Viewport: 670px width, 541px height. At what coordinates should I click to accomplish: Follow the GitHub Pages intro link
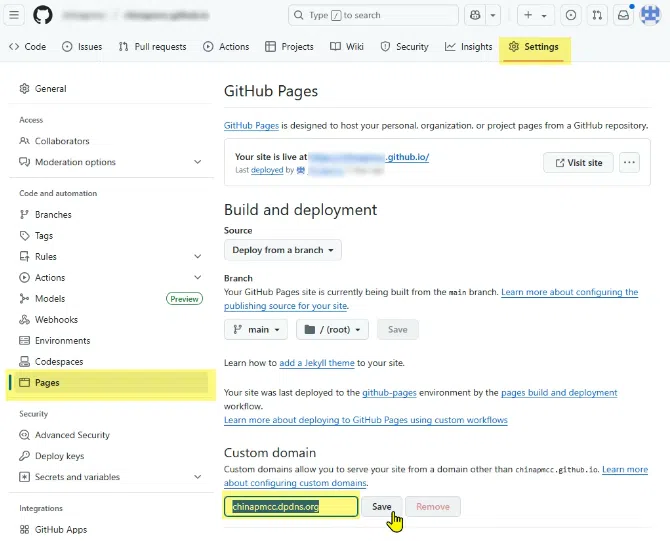[251, 126]
